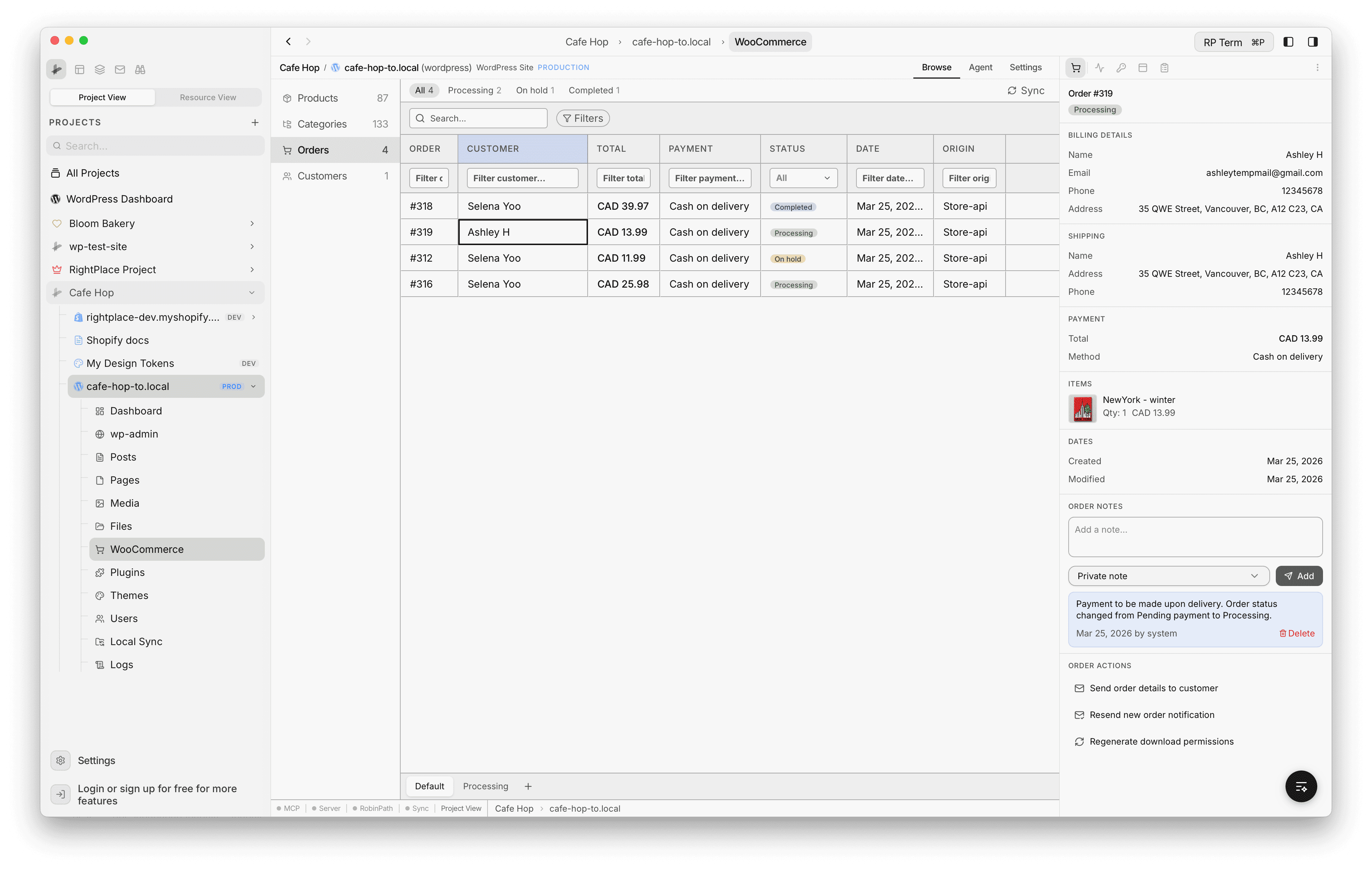Open the Private note type dropdown
This screenshot has width=1372, height=870.
click(x=1168, y=576)
